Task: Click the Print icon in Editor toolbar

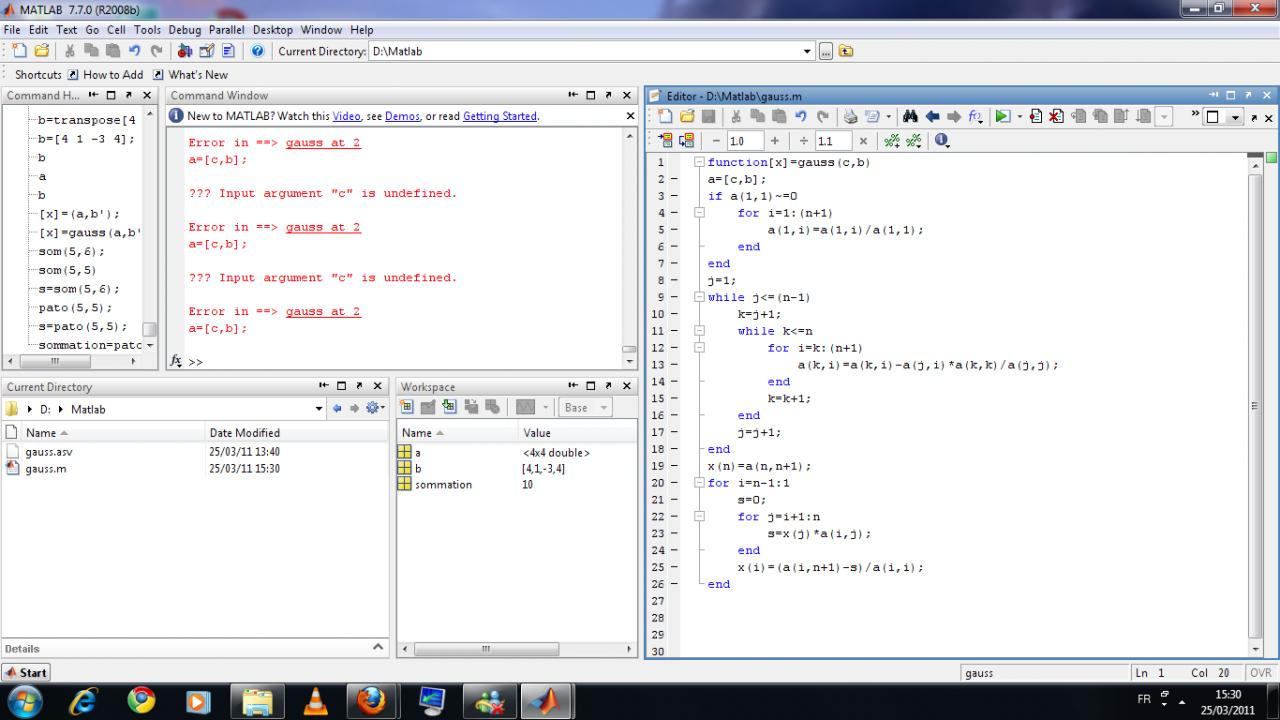Action: click(x=851, y=117)
